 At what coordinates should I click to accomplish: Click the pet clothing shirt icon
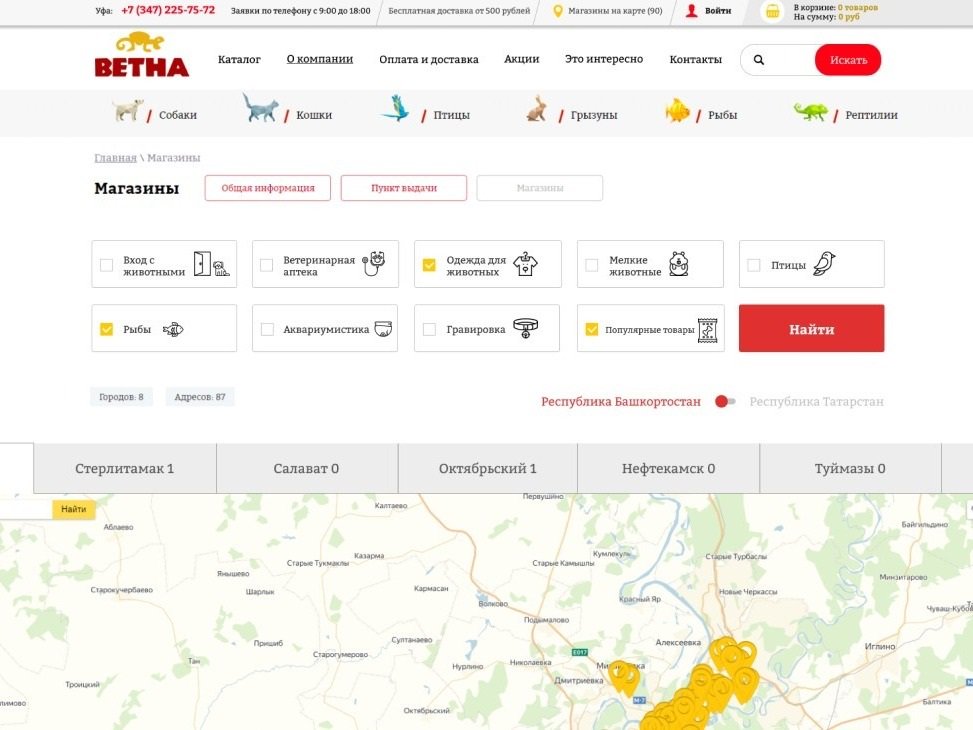526,264
